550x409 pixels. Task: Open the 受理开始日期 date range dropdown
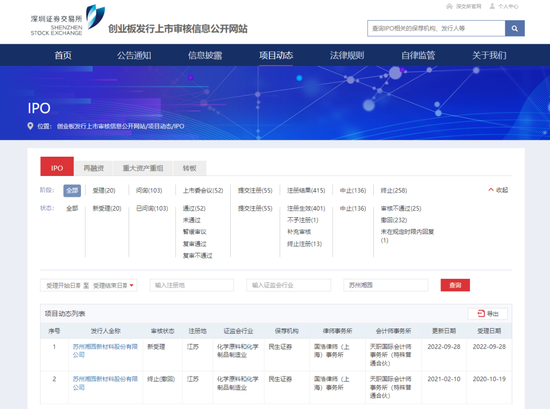pos(88,285)
